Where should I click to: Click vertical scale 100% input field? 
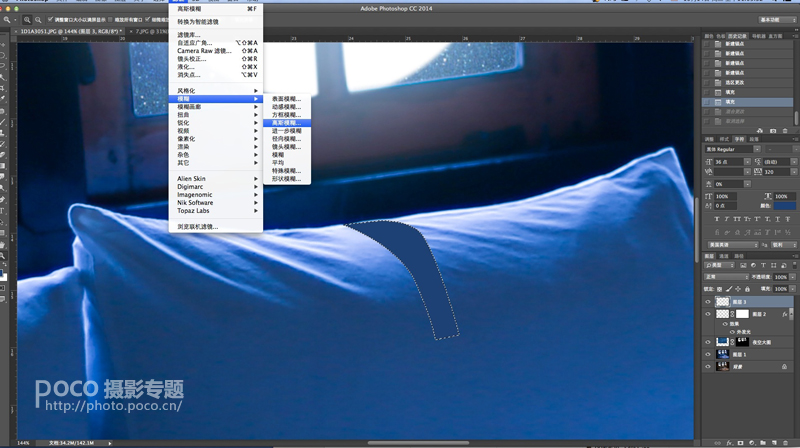tap(725, 196)
